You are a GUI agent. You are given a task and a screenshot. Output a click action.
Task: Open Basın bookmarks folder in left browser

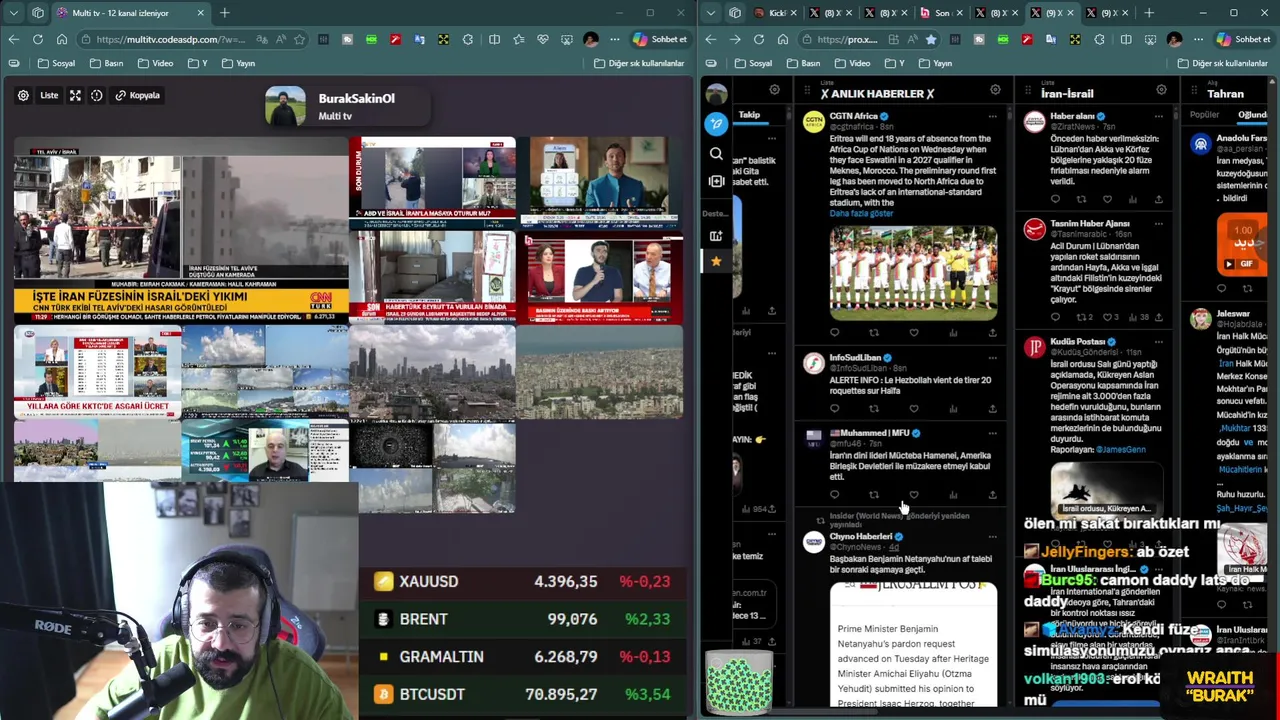tap(106, 63)
